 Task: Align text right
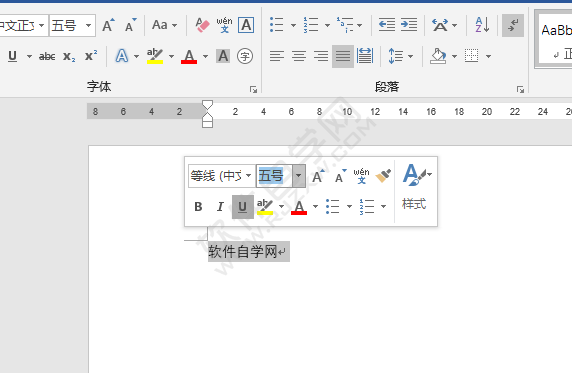(x=321, y=56)
